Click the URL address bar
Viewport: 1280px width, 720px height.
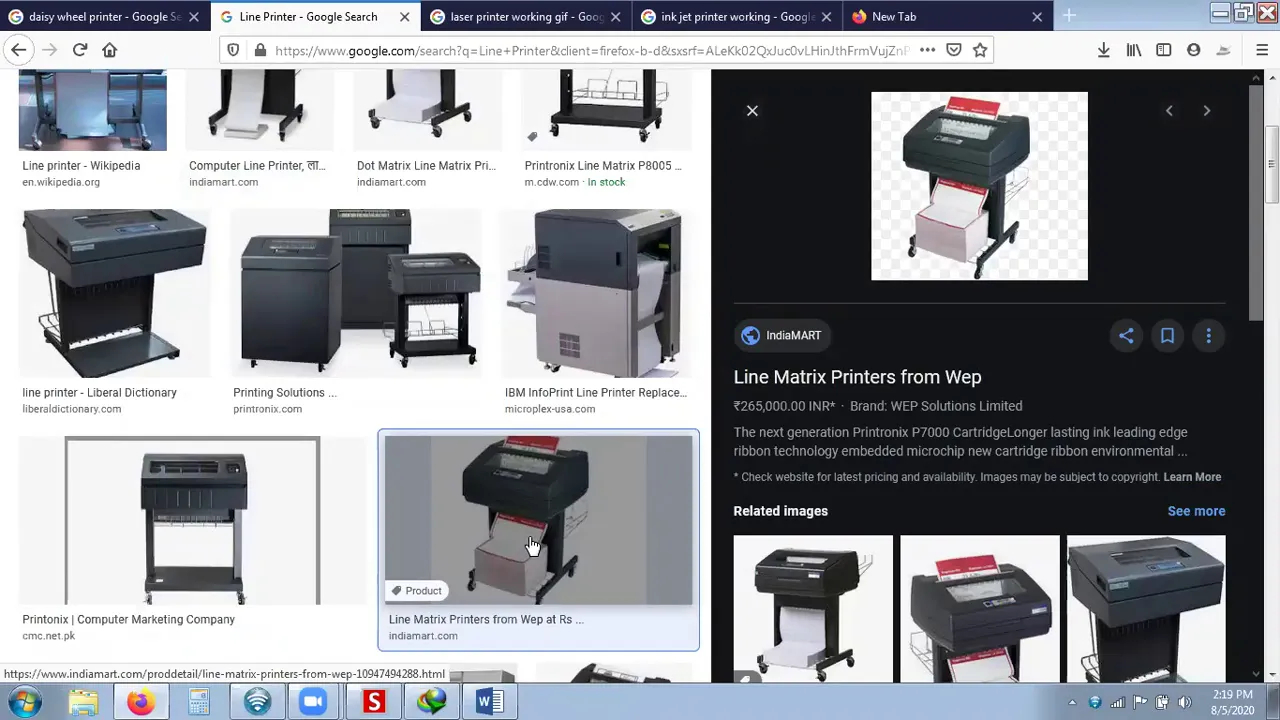[x=590, y=50]
